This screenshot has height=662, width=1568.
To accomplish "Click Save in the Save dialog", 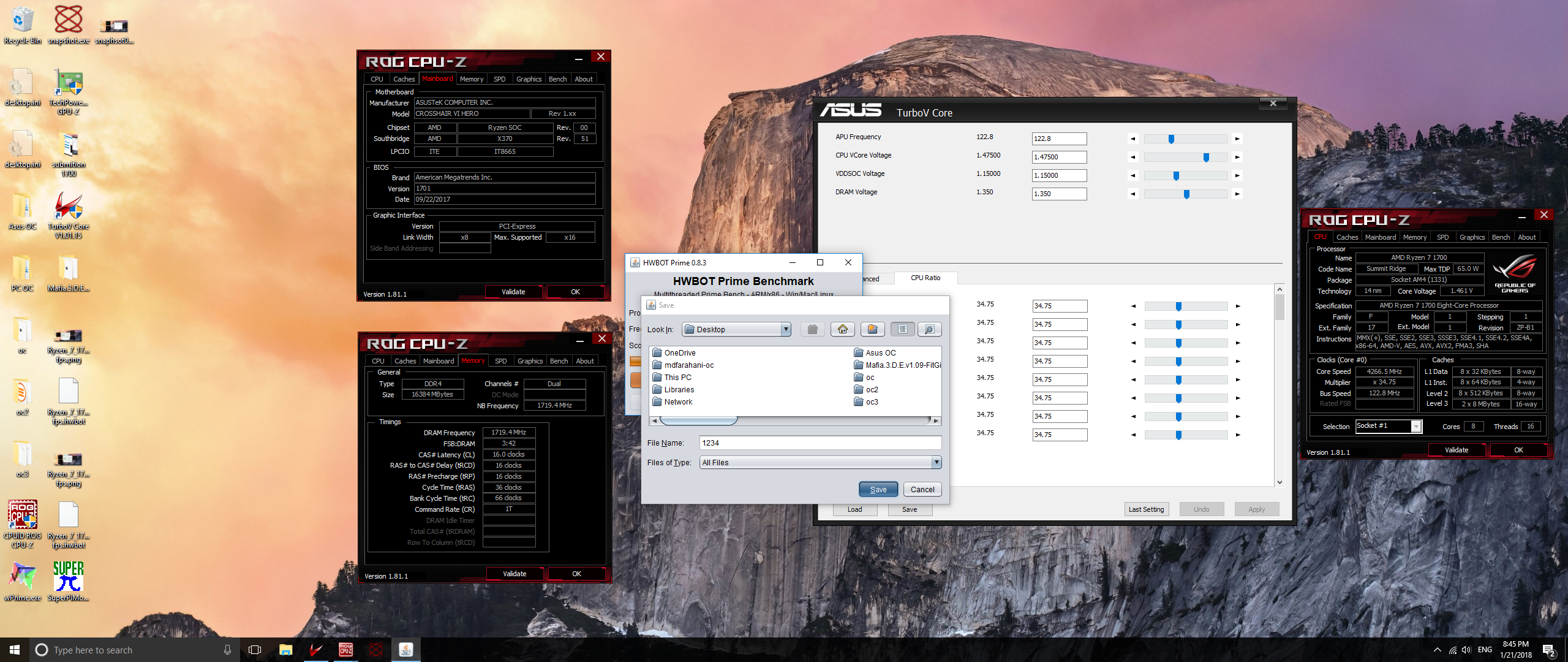I will 878,489.
